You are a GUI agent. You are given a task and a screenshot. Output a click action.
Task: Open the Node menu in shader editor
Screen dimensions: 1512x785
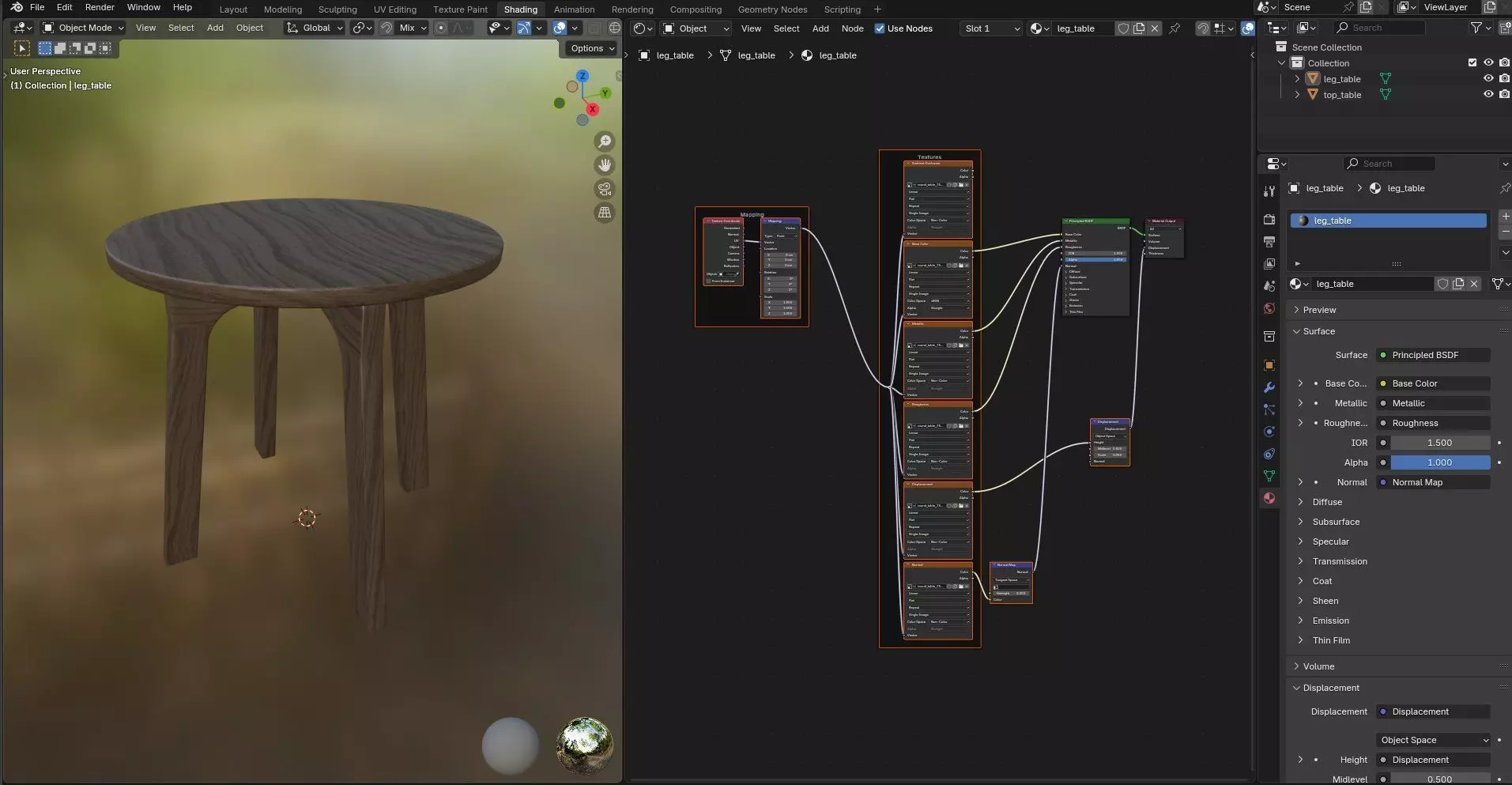coord(852,28)
